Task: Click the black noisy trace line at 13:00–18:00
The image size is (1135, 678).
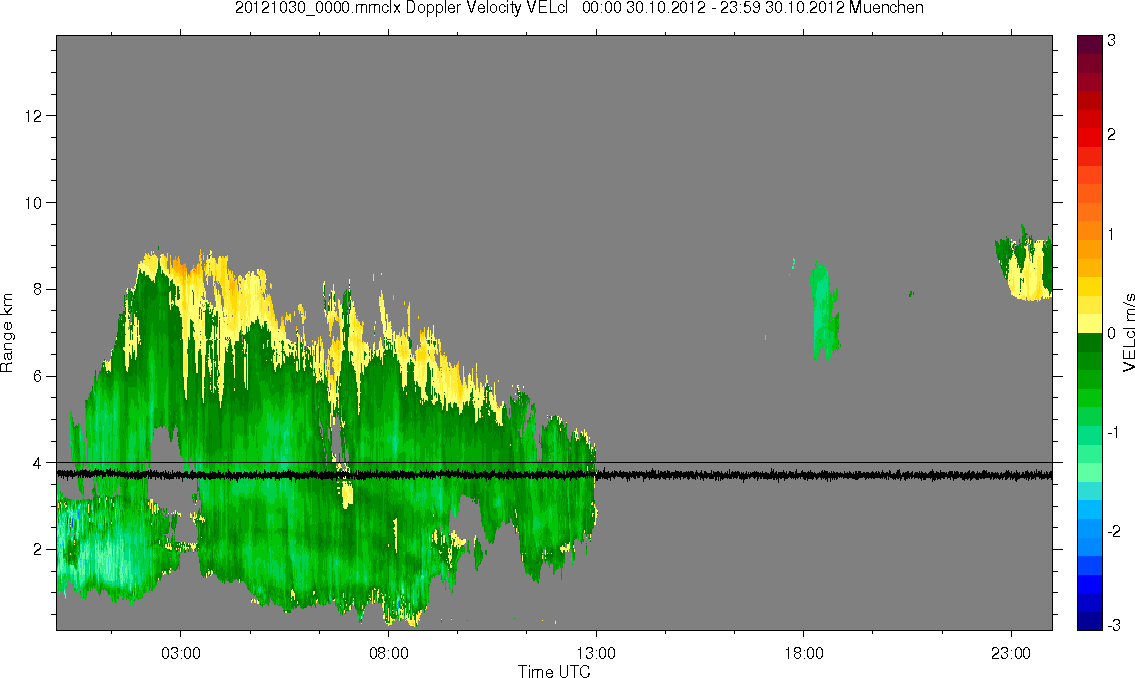Action: [x=700, y=475]
